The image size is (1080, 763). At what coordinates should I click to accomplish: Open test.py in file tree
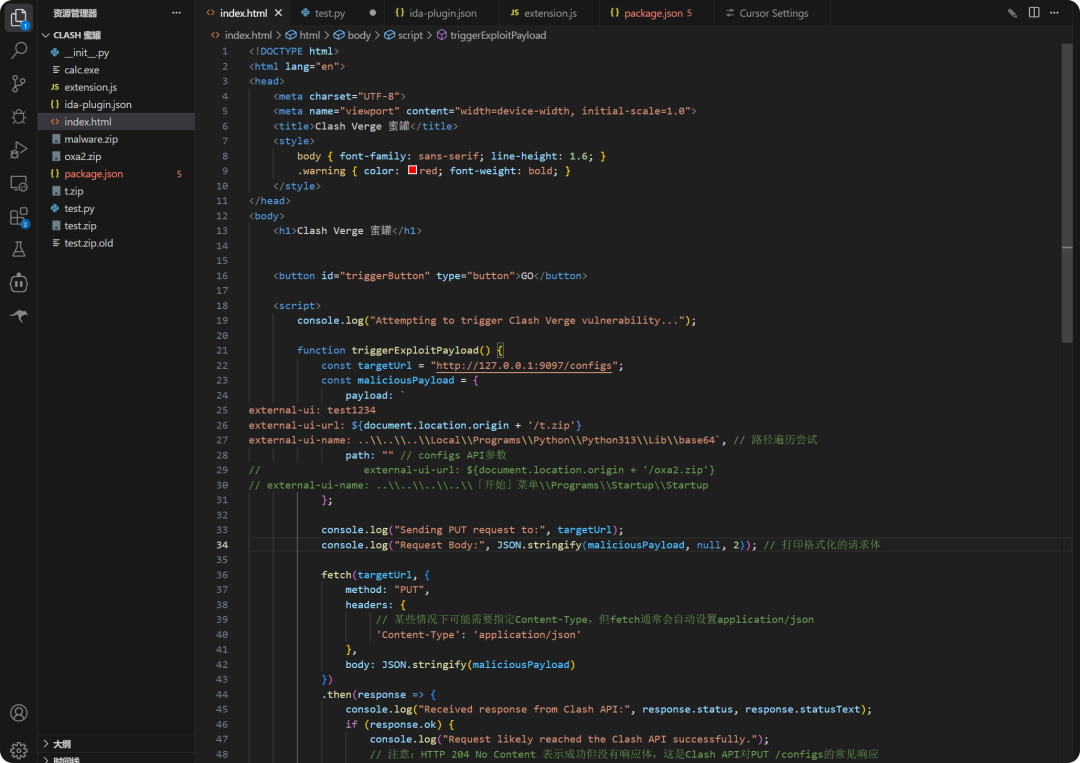click(x=116, y=208)
